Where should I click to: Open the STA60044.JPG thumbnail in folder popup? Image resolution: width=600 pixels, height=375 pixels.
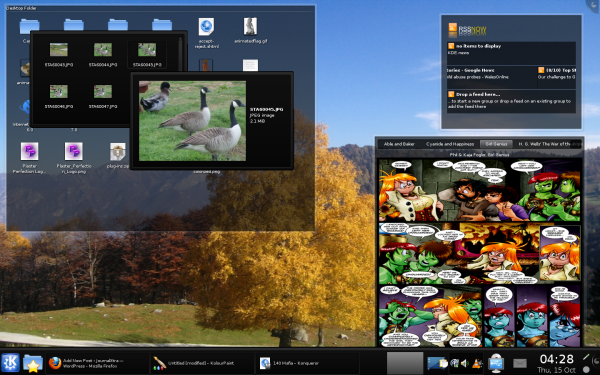(x=103, y=55)
